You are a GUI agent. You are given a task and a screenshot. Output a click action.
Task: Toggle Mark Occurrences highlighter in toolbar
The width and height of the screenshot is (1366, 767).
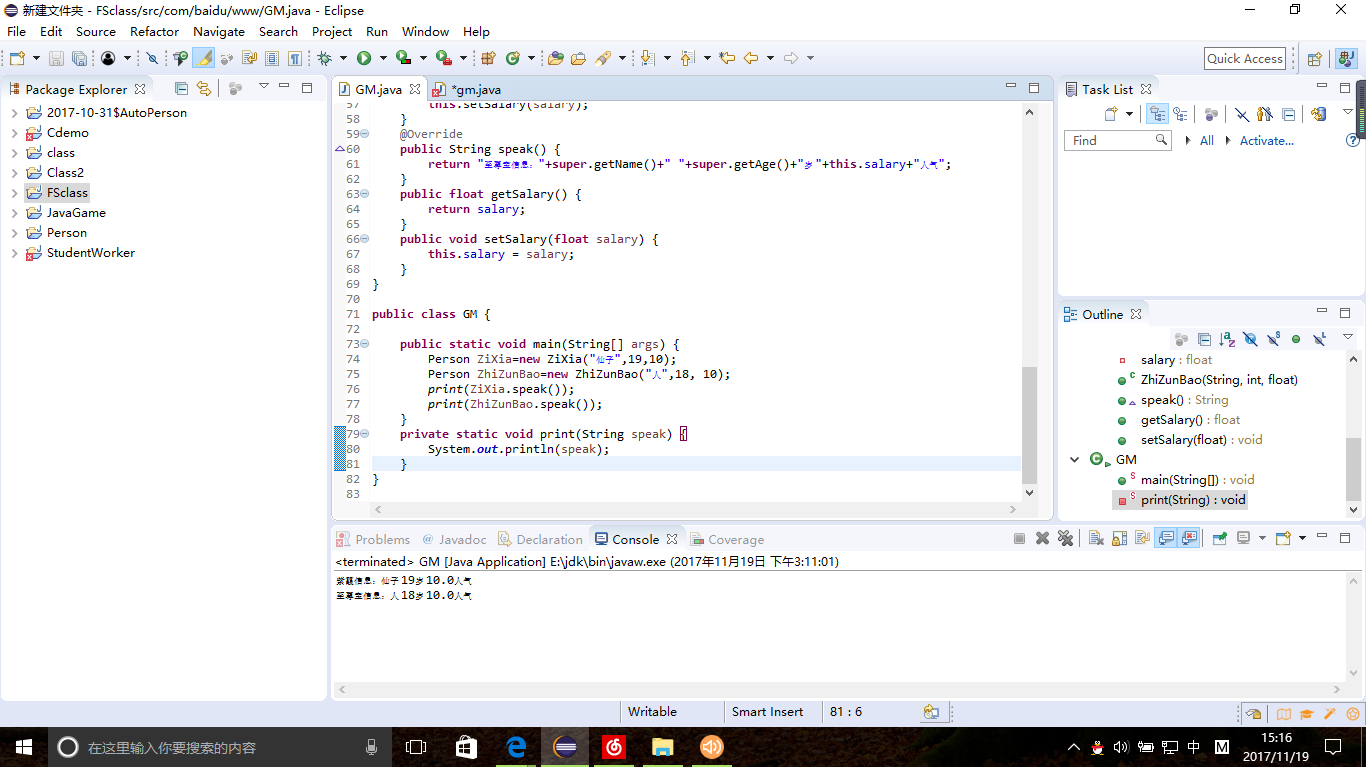204,59
